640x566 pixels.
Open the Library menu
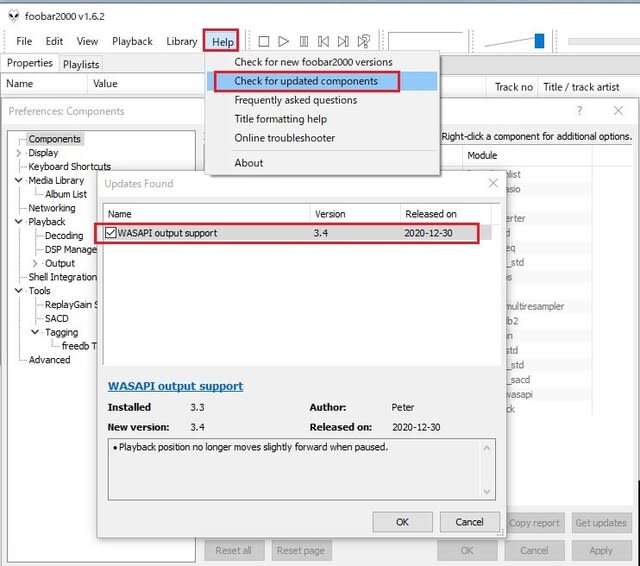181,41
